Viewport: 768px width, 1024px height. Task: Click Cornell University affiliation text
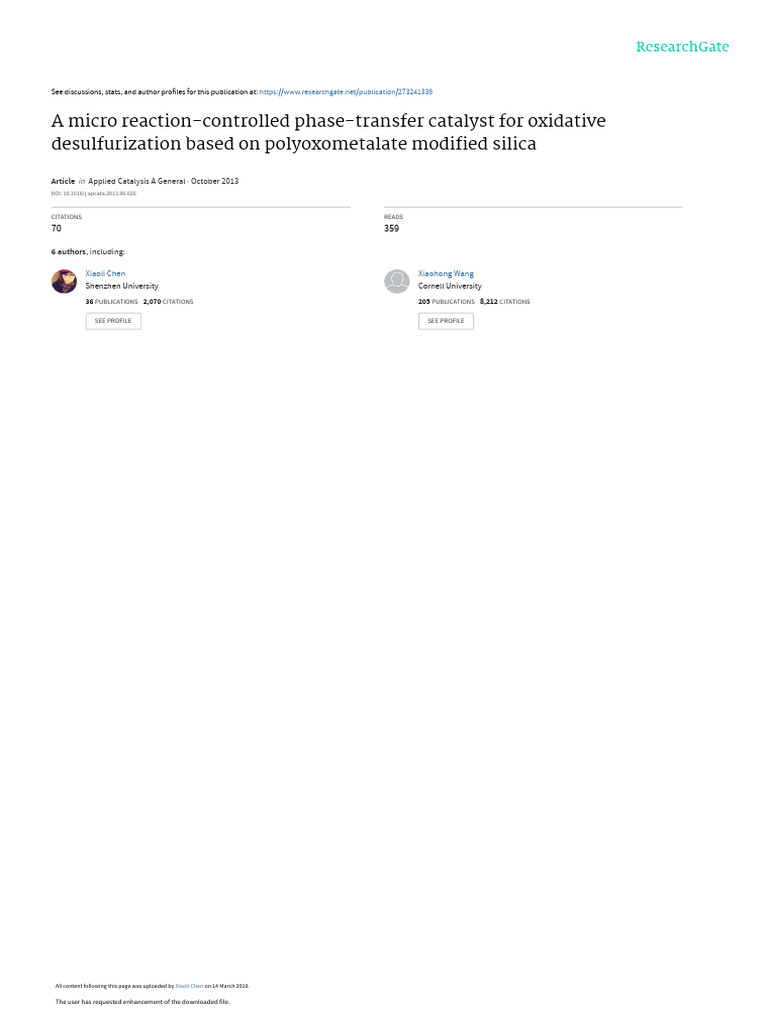[x=449, y=286]
